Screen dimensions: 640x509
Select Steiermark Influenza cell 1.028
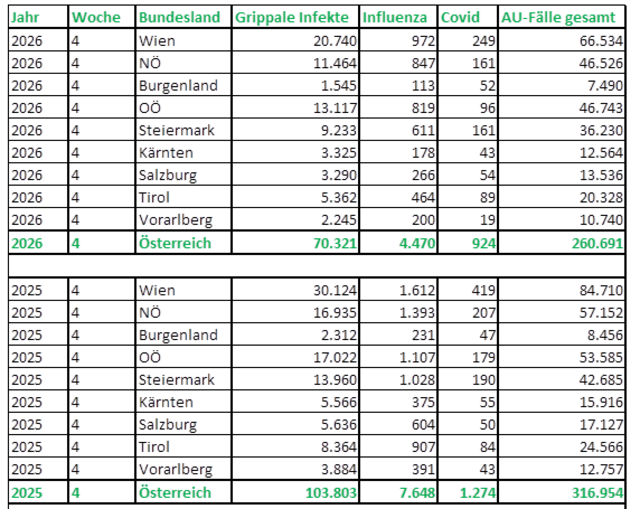click(414, 381)
